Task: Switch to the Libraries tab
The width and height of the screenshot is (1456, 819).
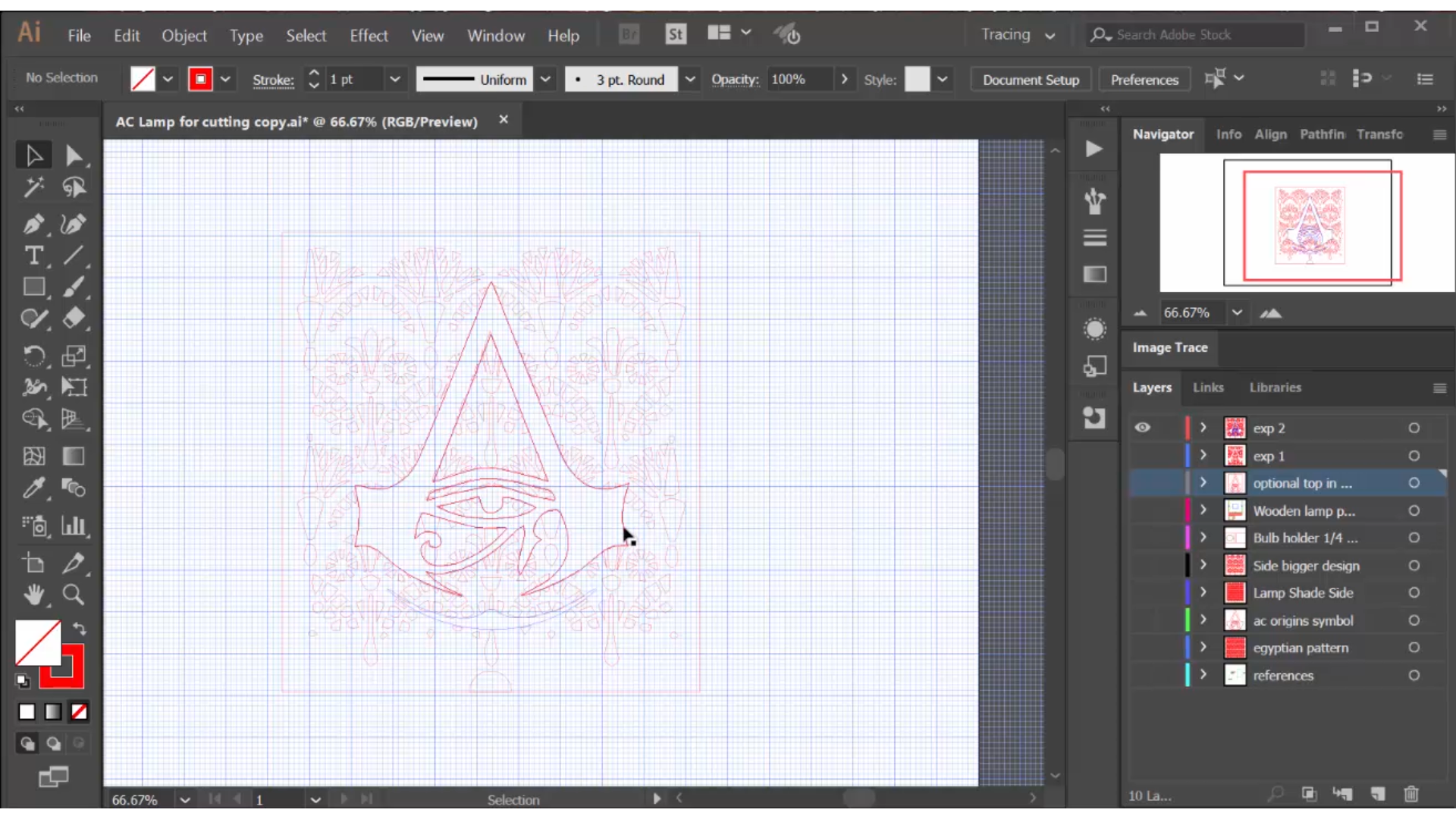Action: coord(1275,388)
